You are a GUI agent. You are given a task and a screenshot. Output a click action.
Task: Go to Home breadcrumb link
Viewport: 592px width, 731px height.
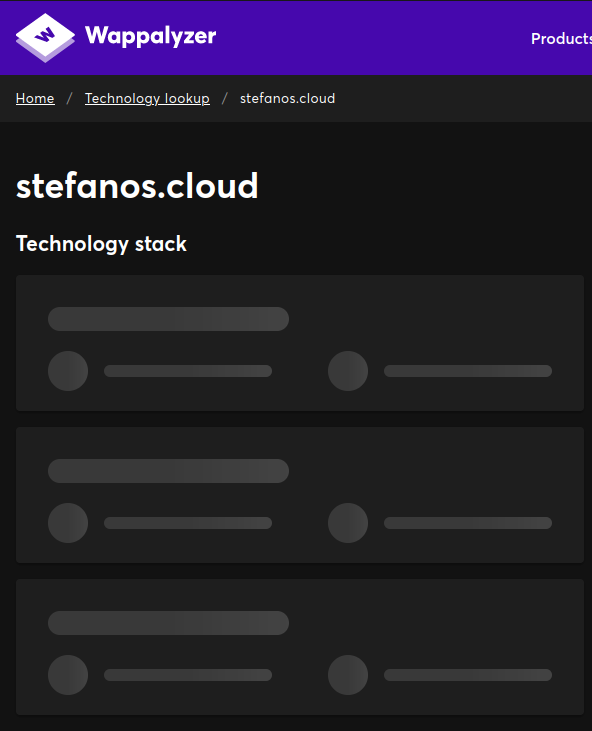pos(35,98)
